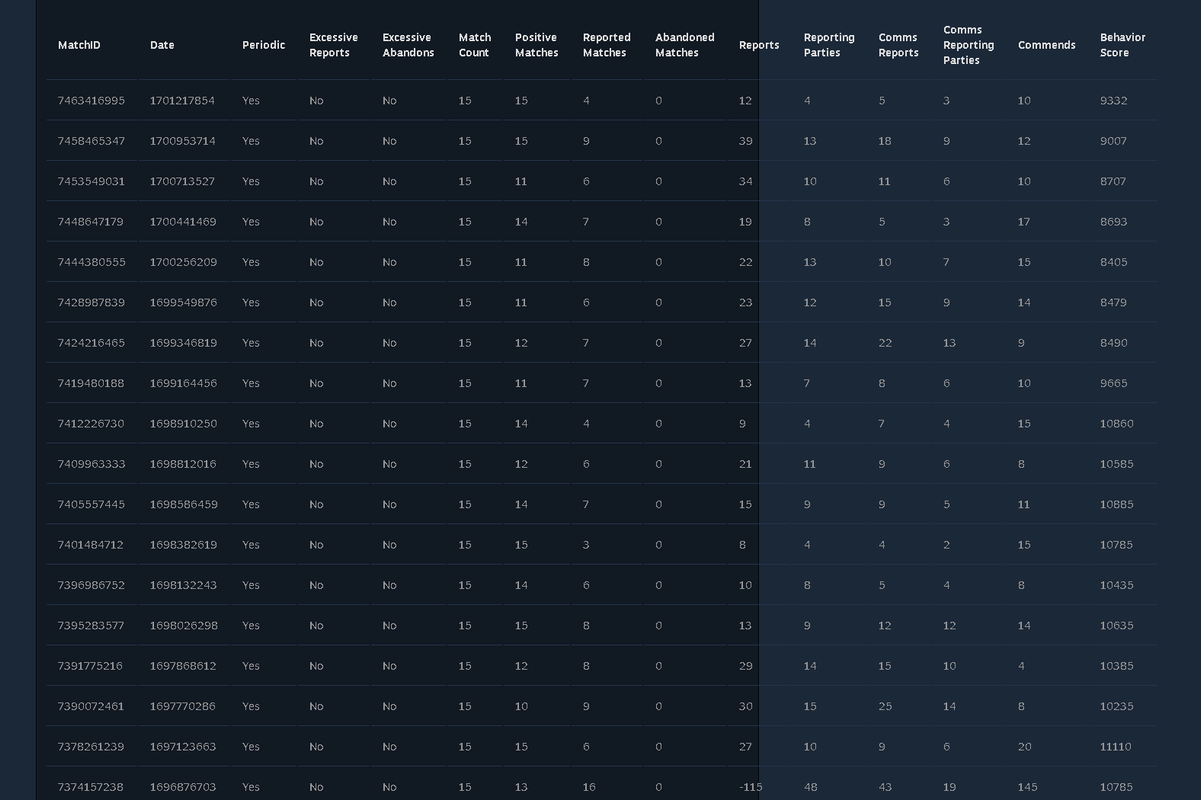Click the Excessive Reports column header
1201x800 pixels.
(333, 45)
